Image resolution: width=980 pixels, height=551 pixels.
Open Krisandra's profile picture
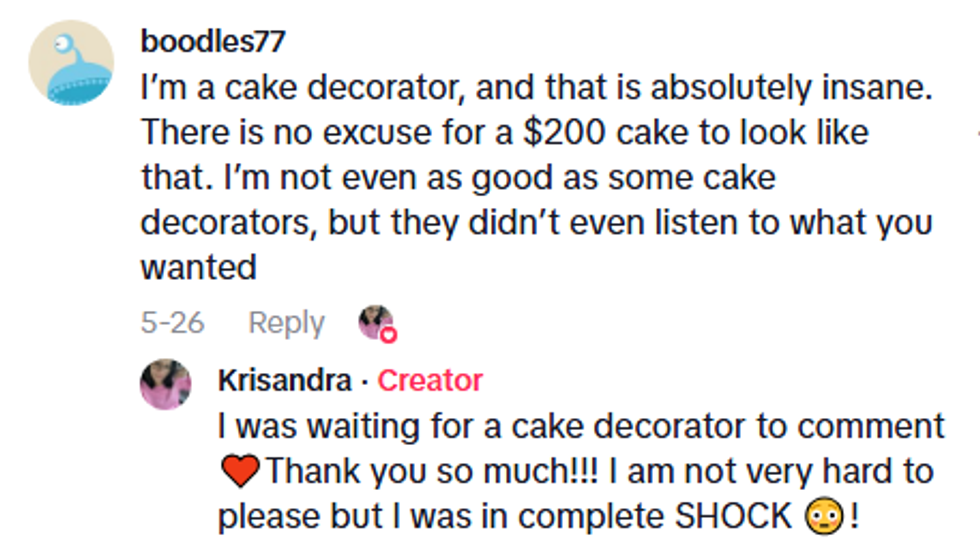point(166,384)
